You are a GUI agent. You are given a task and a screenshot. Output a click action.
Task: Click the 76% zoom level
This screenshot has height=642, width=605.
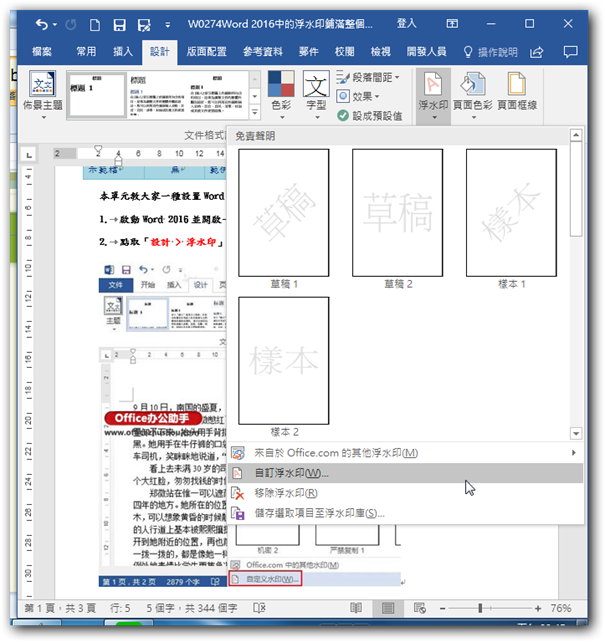pyautogui.click(x=560, y=608)
